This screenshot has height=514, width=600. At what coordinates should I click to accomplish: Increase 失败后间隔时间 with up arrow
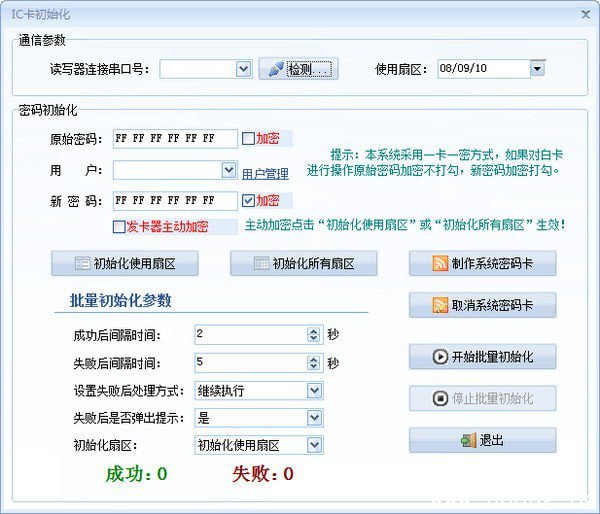[x=313, y=359]
